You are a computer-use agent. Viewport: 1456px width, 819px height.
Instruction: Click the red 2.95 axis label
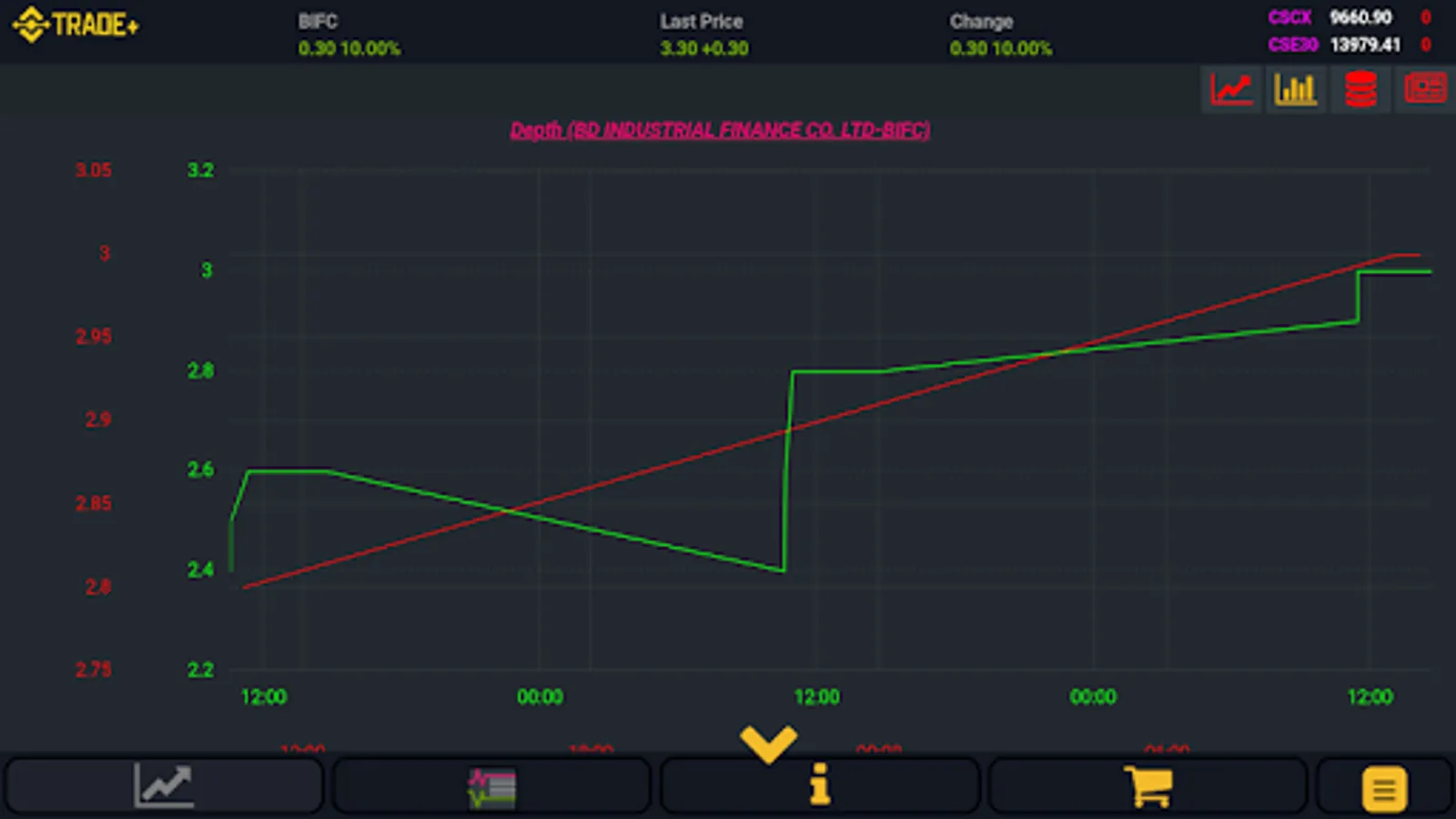[94, 337]
